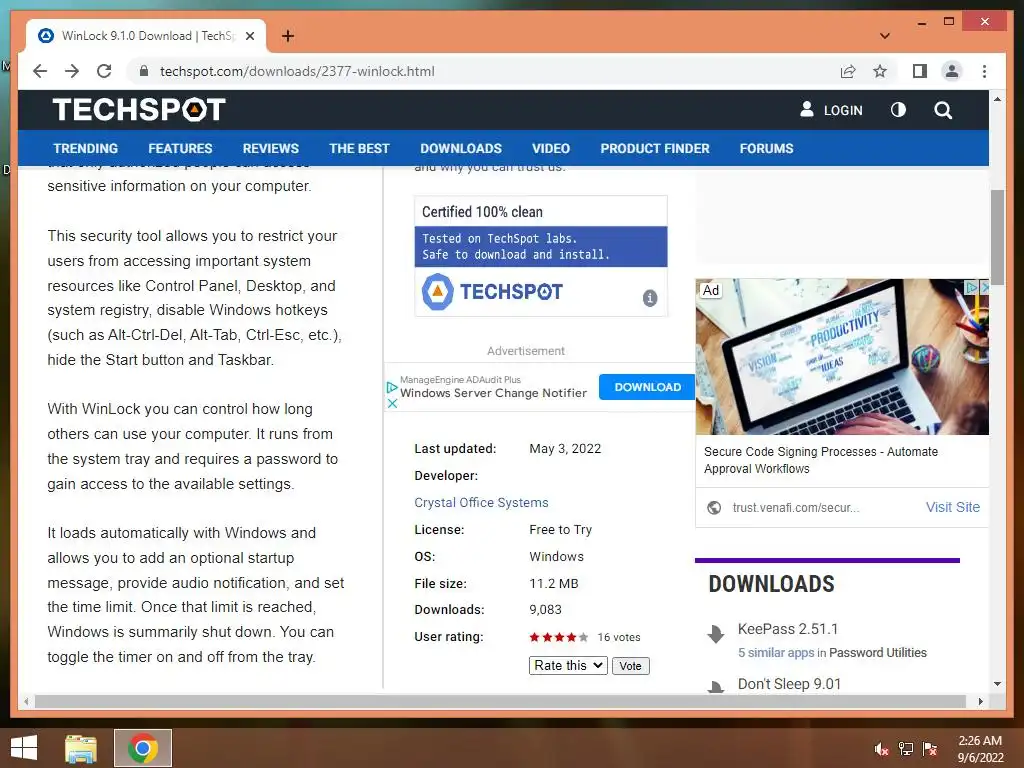Open Don't Sleep 9.01 link
Image resolution: width=1024 pixels, height=768 pixels.
pos(789,684)
